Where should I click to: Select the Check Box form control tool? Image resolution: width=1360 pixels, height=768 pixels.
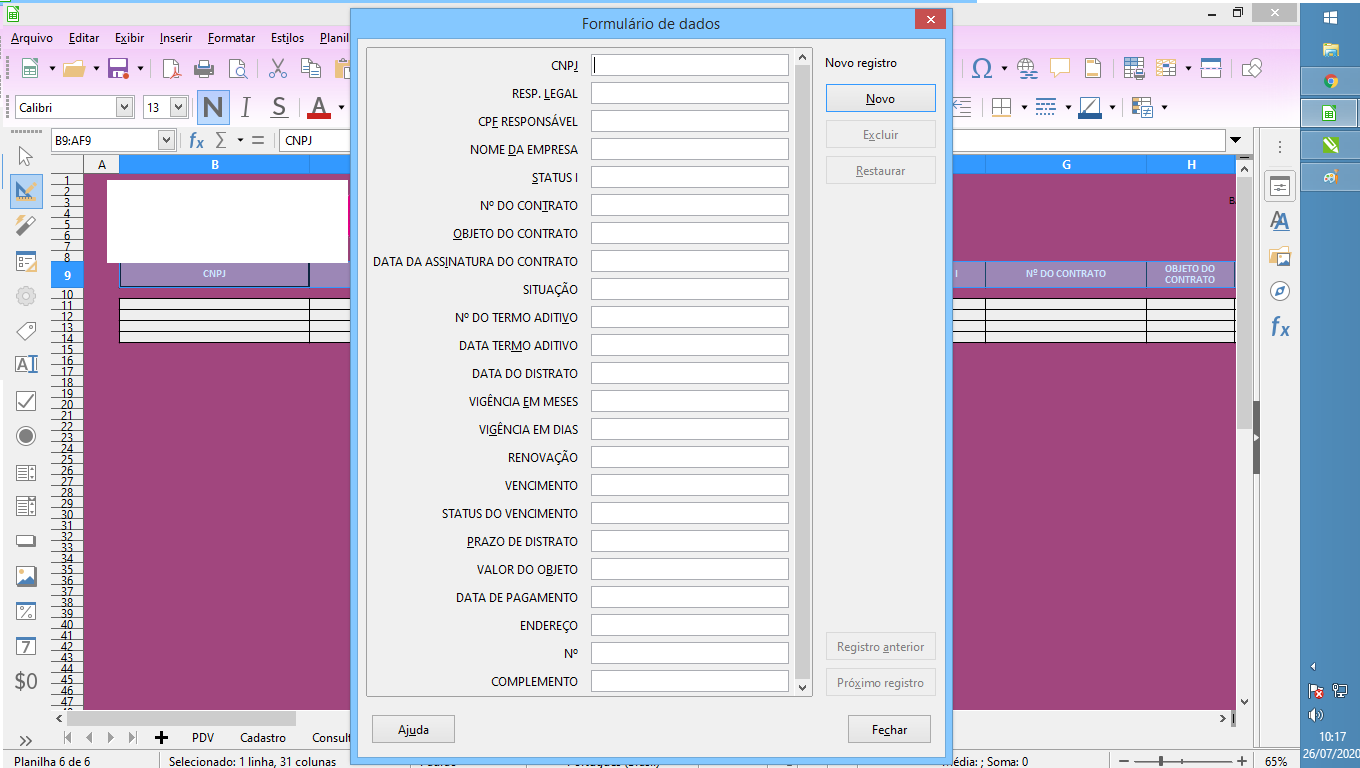[x=26, y=401]
